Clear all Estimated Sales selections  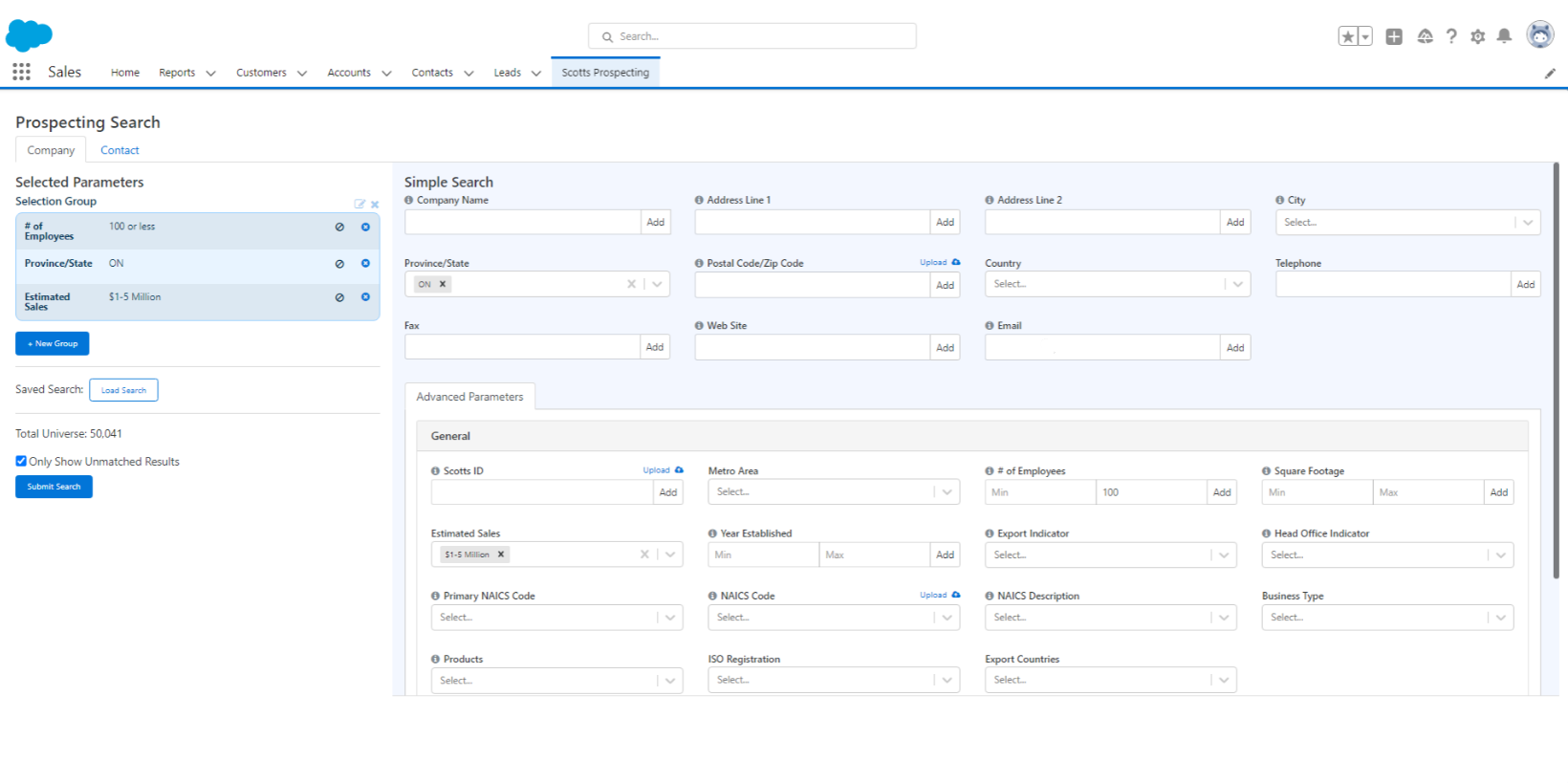[x=644, y=555]
